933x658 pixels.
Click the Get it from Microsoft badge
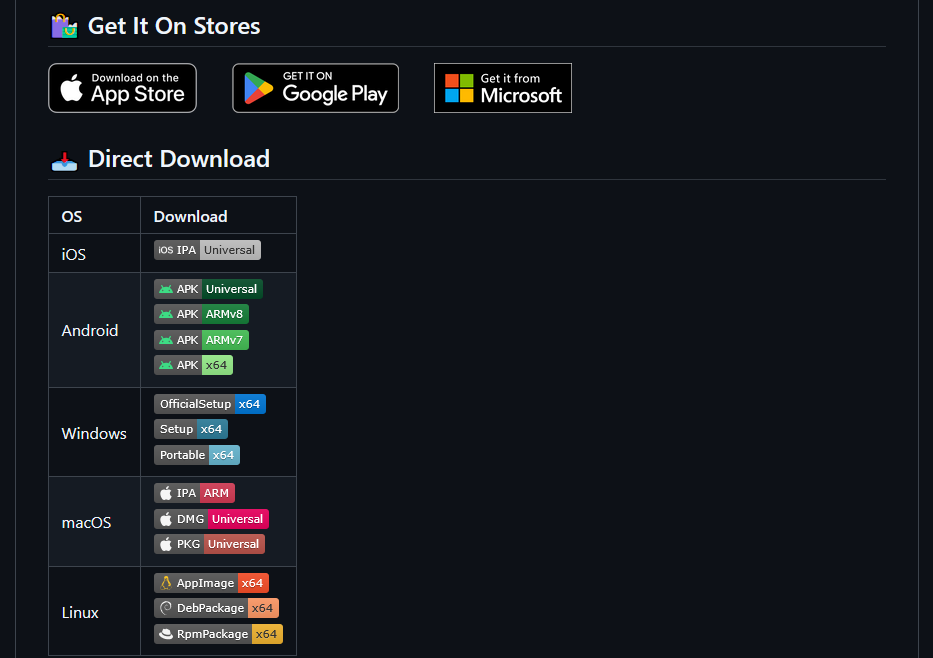502,88
